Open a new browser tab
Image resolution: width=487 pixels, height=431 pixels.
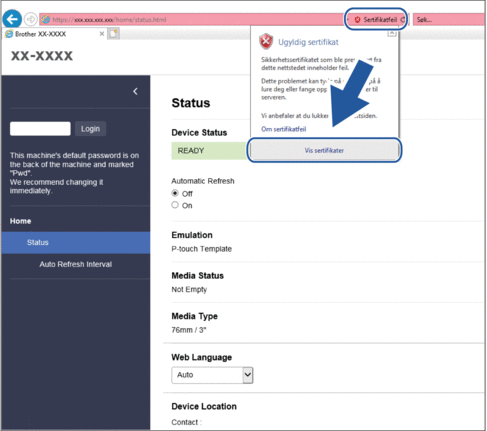[113, 34]
